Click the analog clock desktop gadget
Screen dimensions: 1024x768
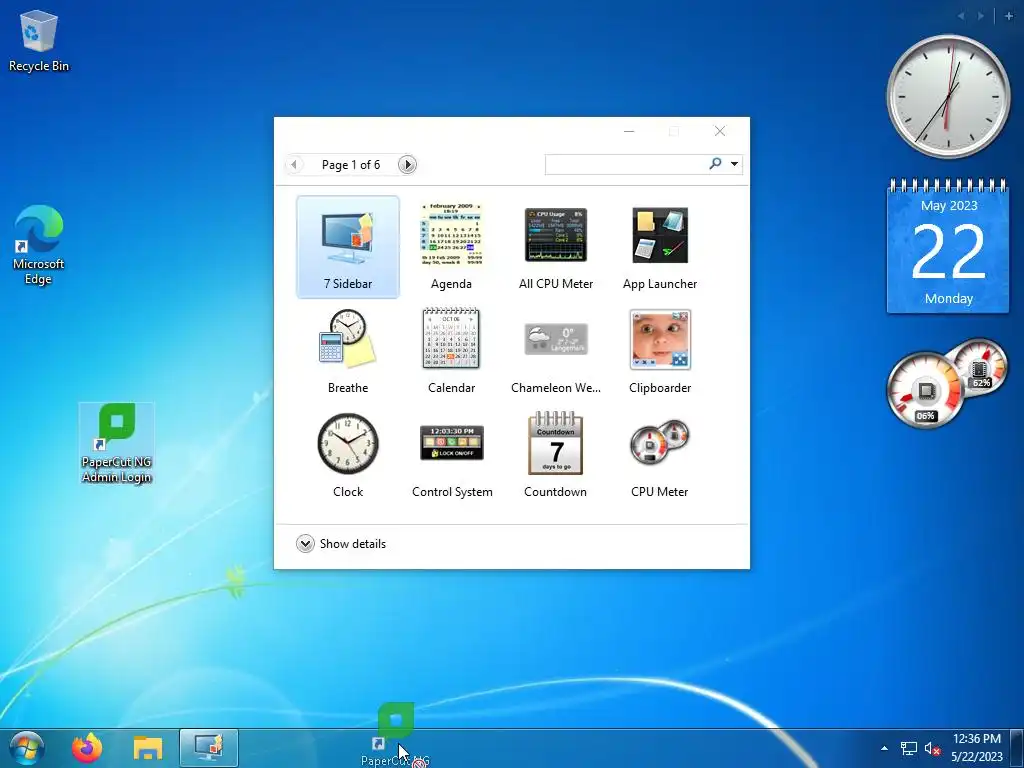pos(948,97)
